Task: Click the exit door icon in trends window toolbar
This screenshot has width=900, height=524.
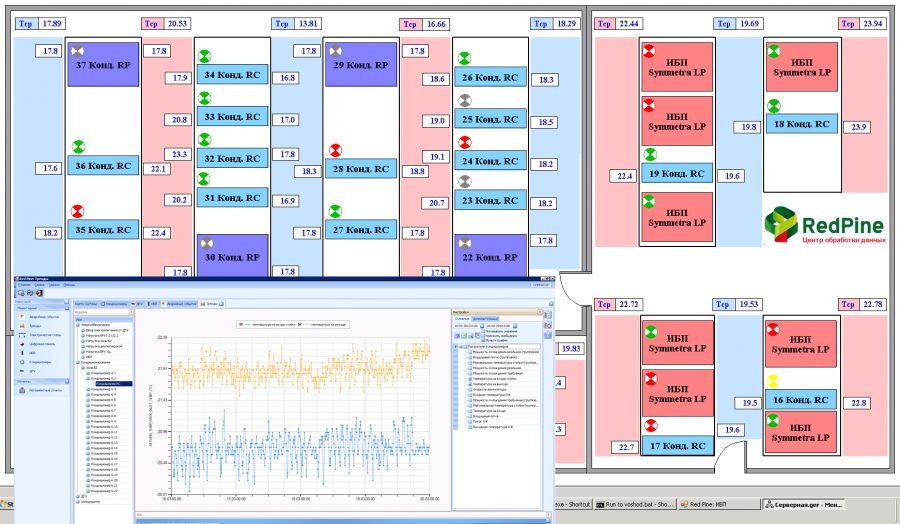Action: tap(39, 293)
